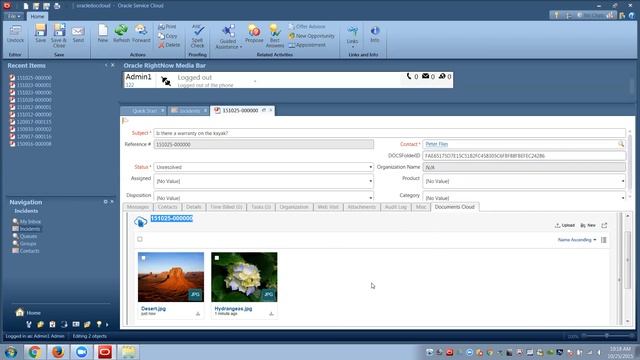640x360 pixels.
Task: Download Desert.jpg with its download icon
Action: coord(198,313)
